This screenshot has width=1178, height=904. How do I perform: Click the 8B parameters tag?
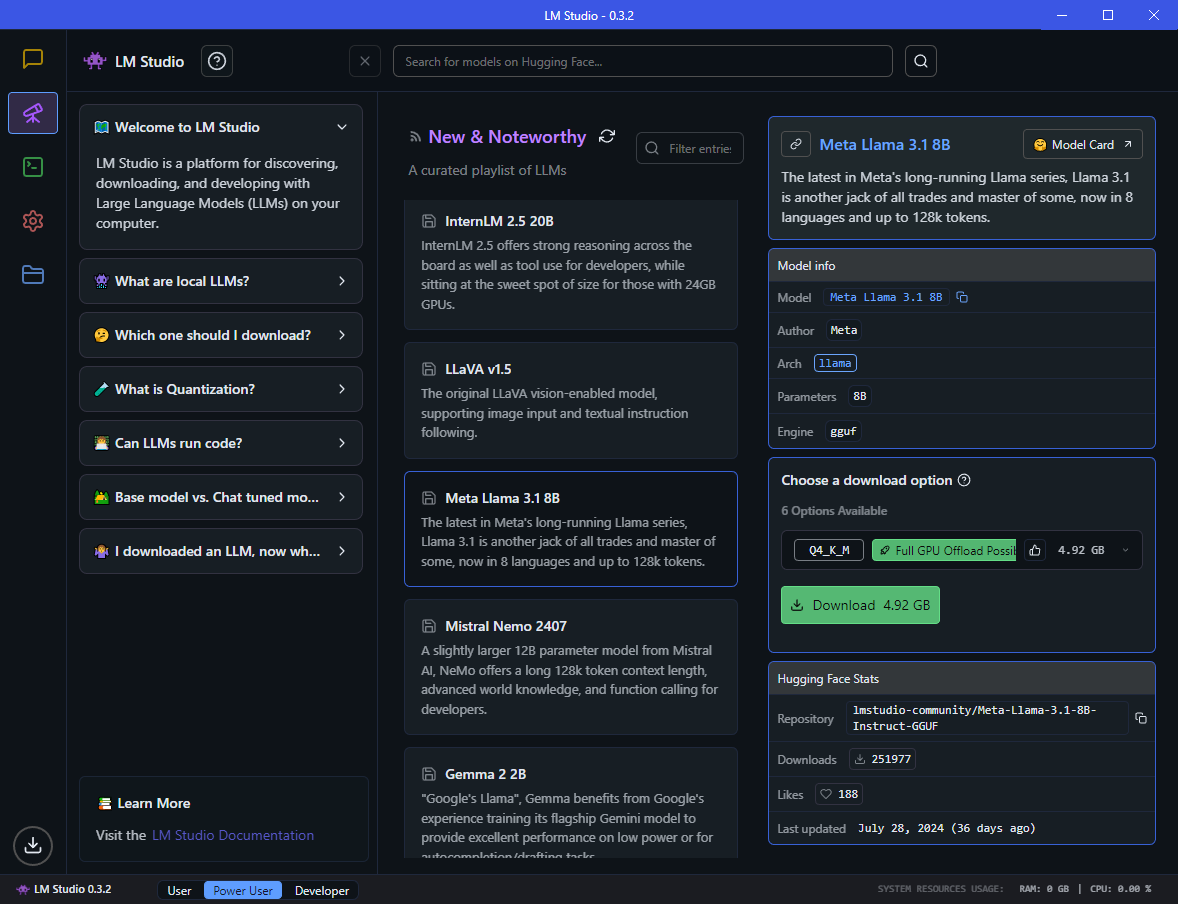(x=859, y=396)
